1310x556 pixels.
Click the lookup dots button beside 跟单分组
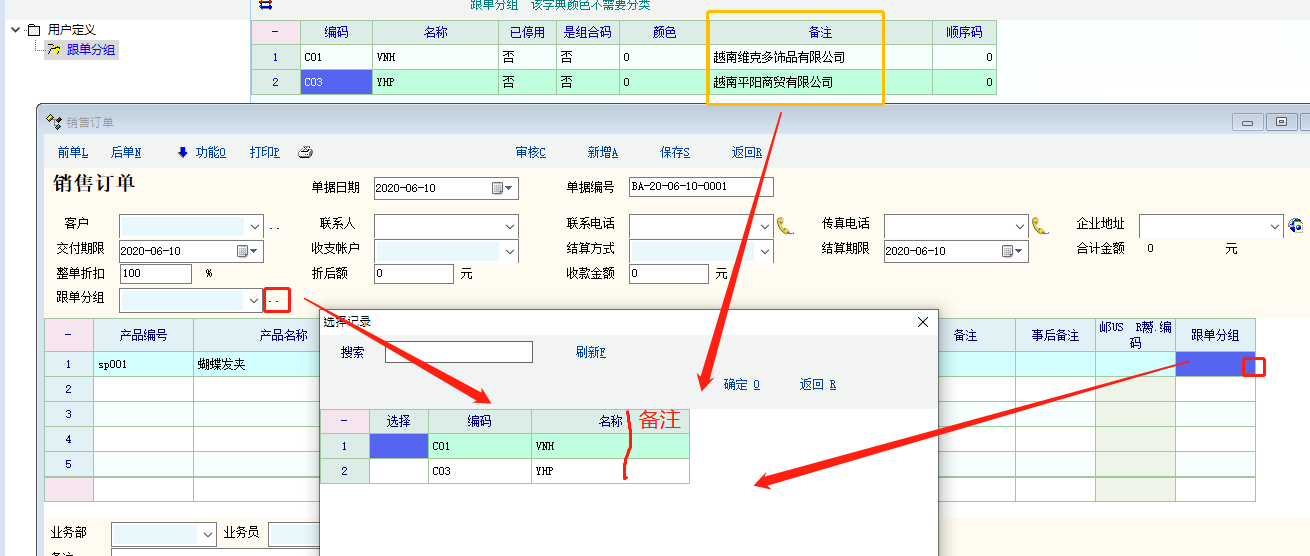(x=278, y=299)
